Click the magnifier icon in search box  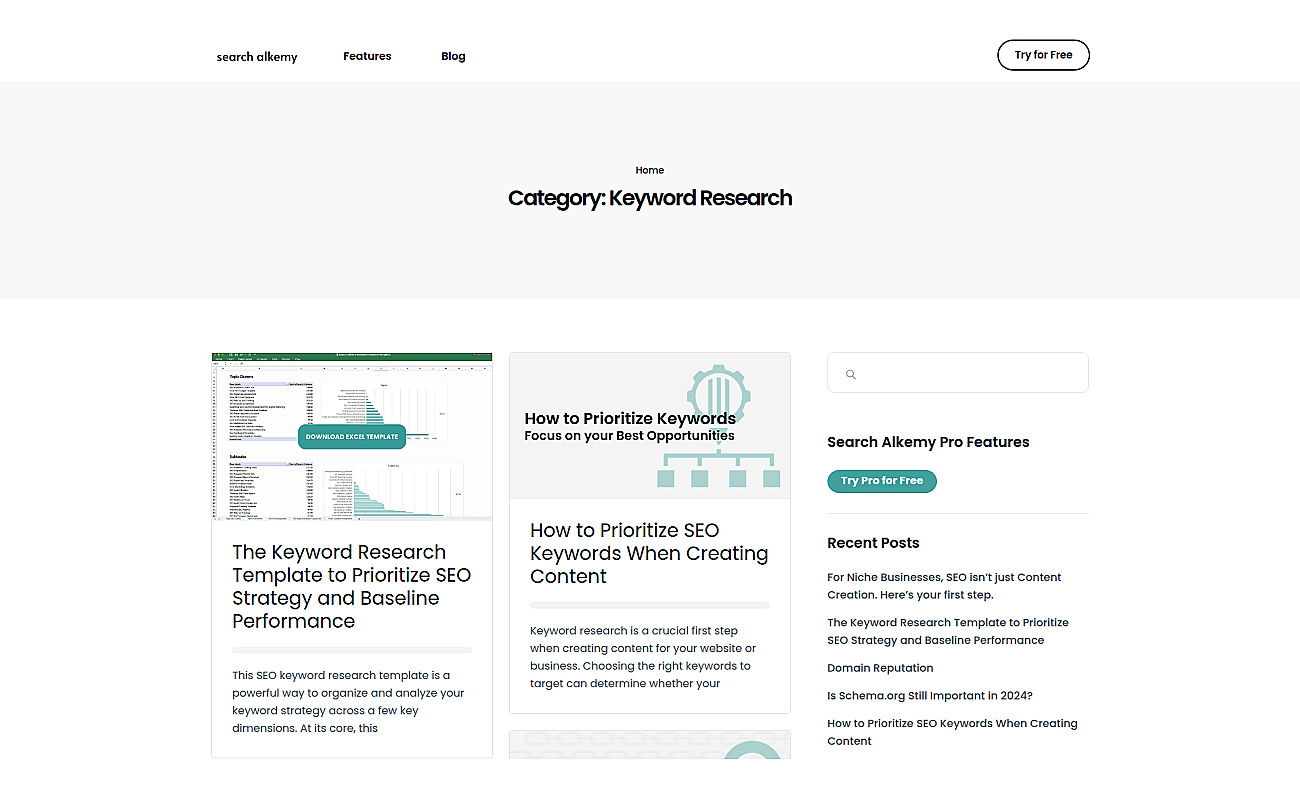pyautogui.click(x=851, y=374)
